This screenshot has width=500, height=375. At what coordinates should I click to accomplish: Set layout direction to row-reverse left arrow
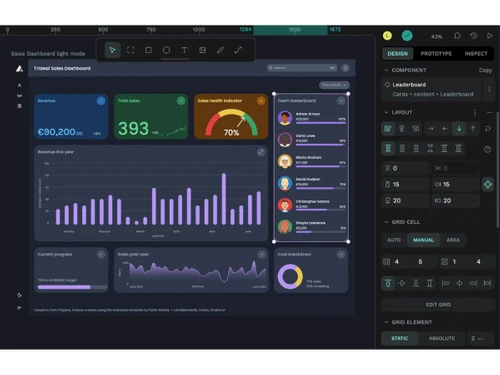coord(445,129)
